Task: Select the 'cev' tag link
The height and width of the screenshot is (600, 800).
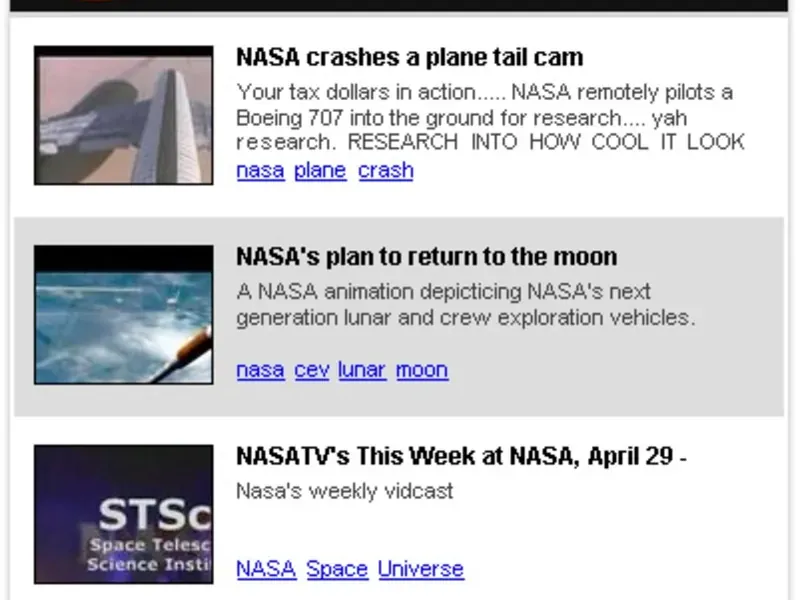Action: coord(311,370)
